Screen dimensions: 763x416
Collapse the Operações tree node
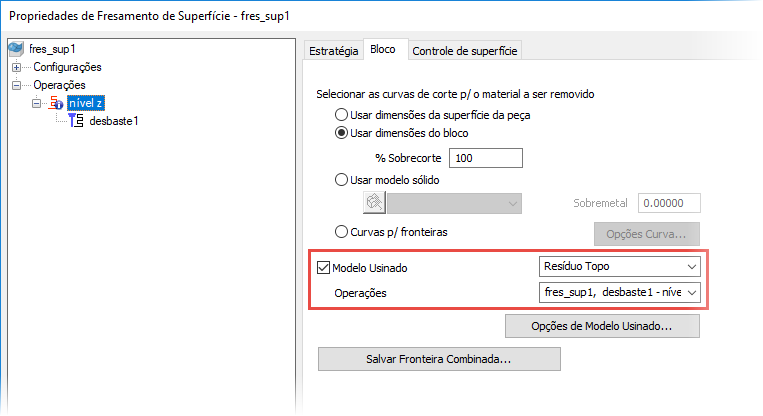[16, 86]
